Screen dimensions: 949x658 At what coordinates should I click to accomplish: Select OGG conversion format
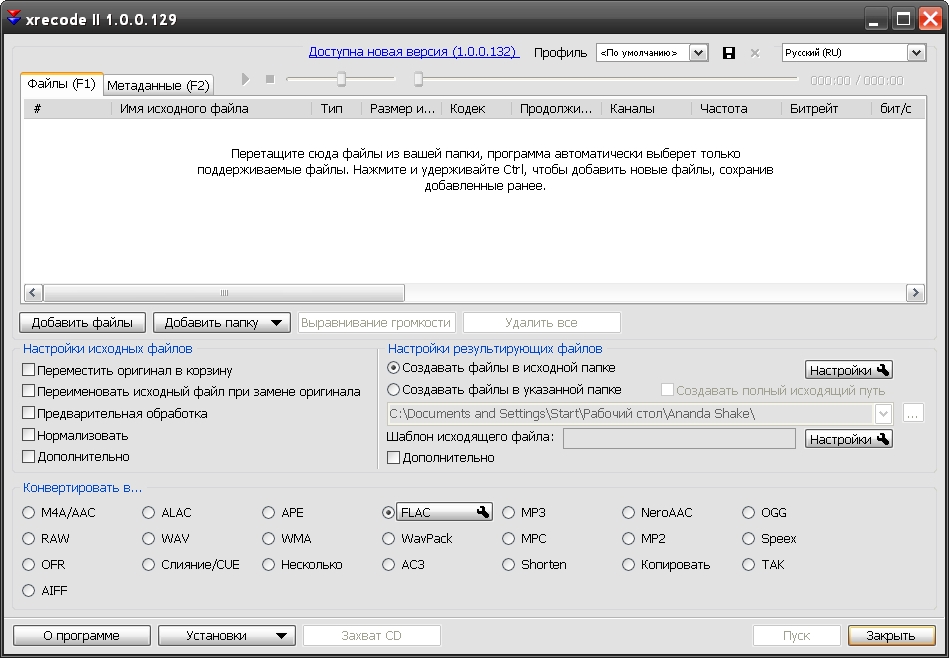[749, 513]
